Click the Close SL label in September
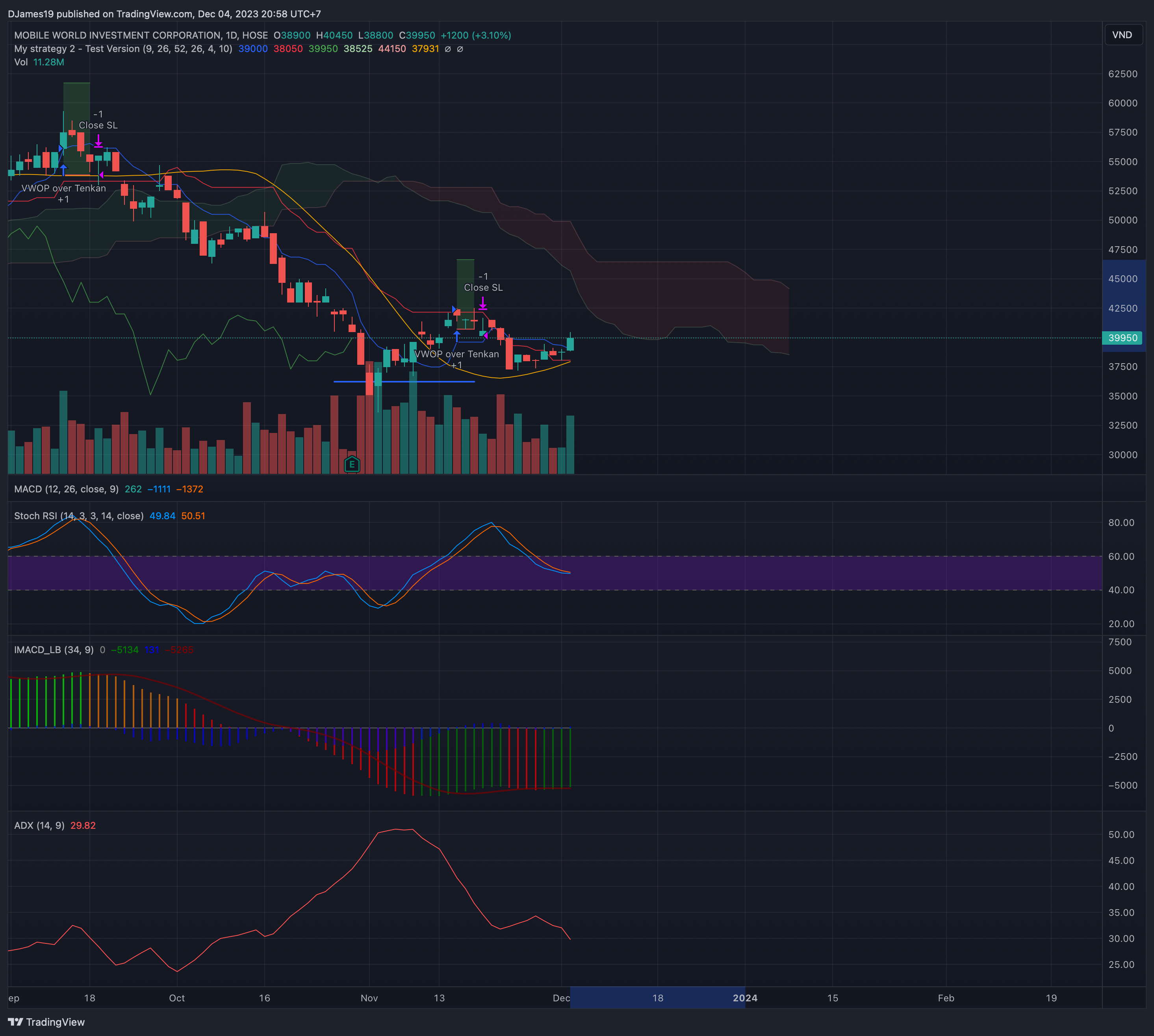Viewport: 1154px width, 1036px height. [x=98, y=125]
